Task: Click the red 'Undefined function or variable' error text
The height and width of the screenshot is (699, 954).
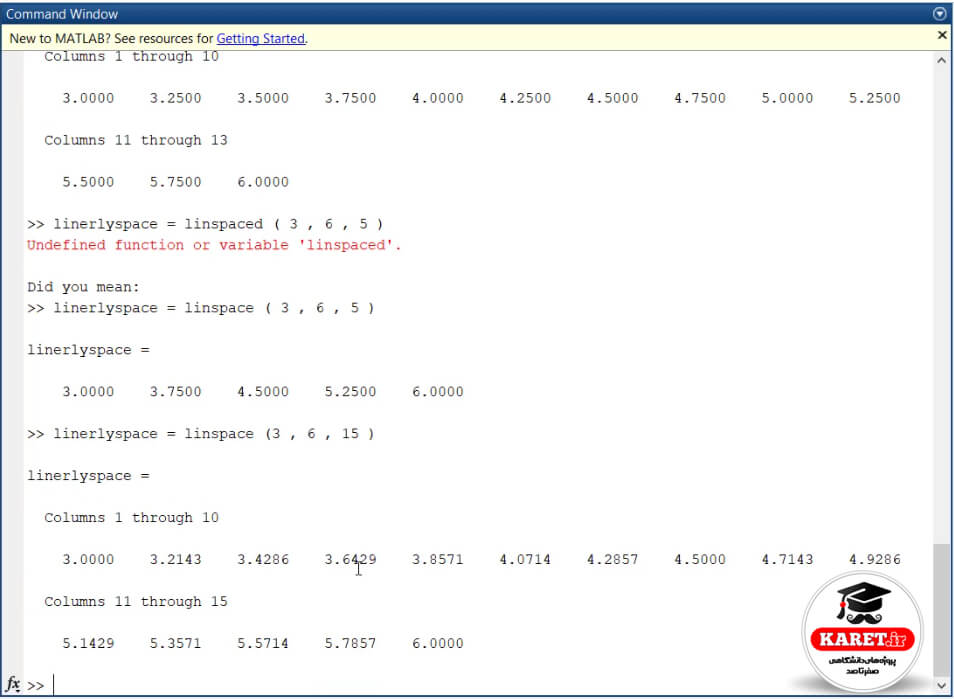Action: (214, 245)
